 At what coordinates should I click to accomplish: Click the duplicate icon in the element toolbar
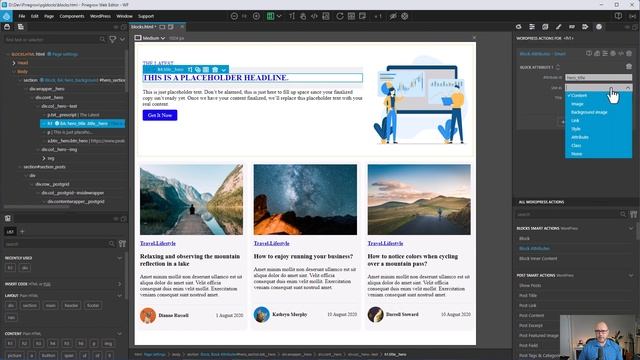[x=198, y=70]
